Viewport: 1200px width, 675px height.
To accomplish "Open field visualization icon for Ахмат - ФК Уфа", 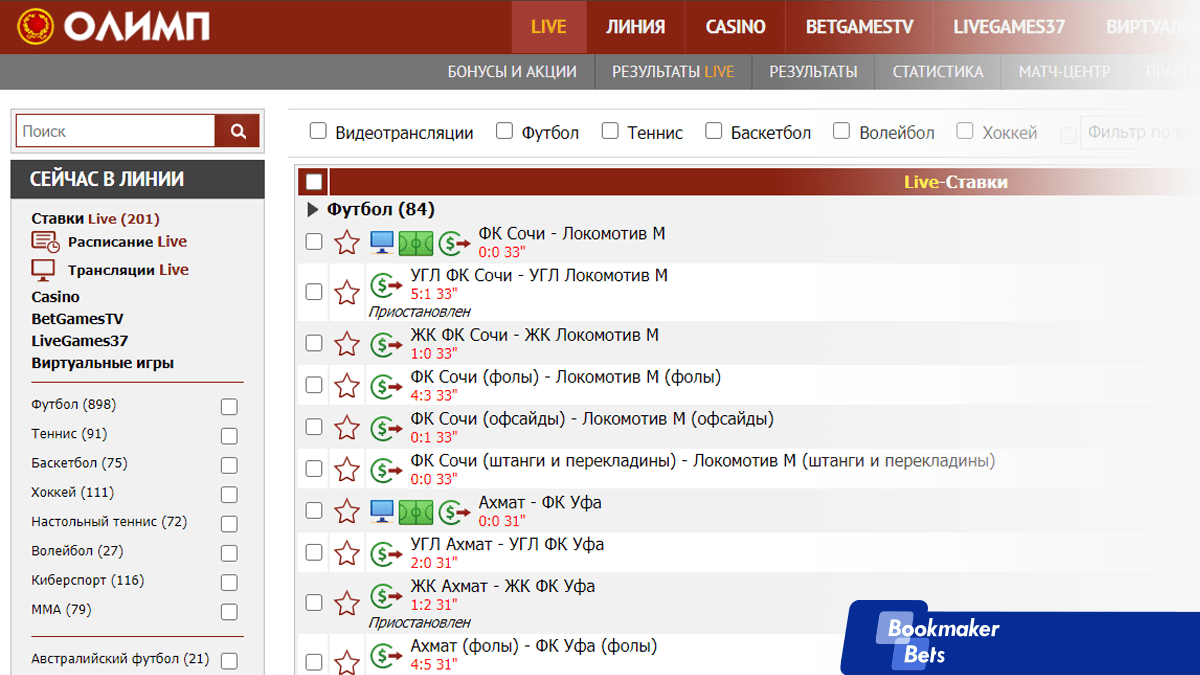I will (x=416, y=512).
